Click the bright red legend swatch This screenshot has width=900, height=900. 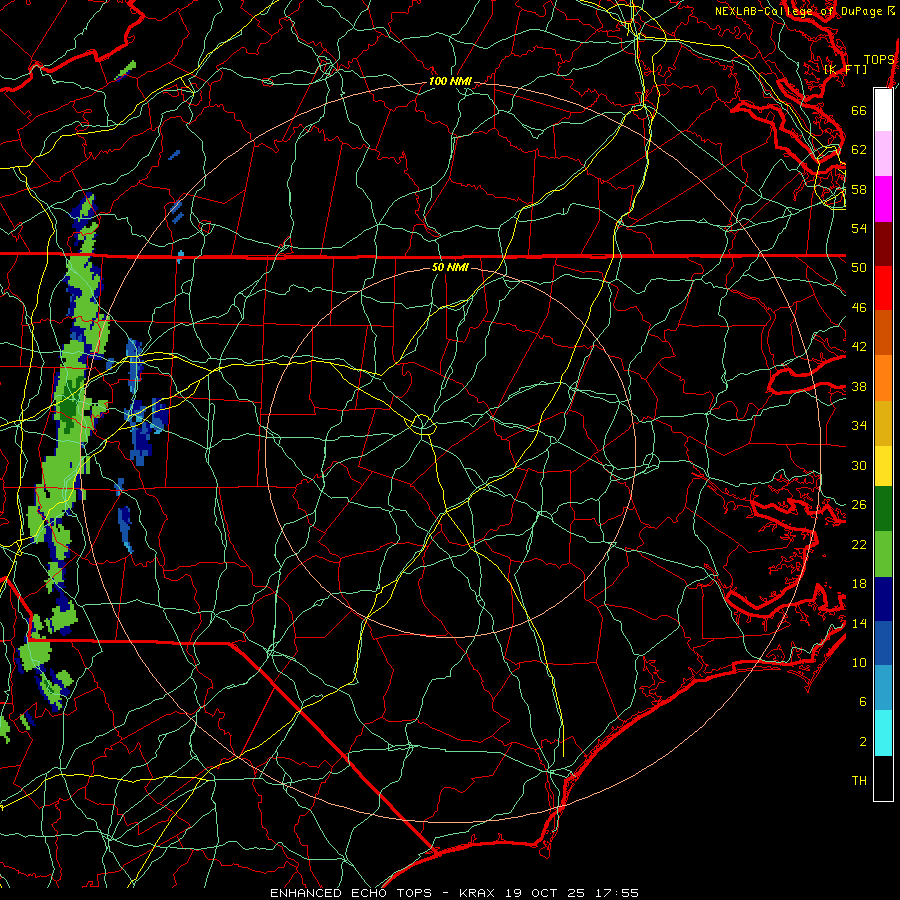click(x=883, y=288)
